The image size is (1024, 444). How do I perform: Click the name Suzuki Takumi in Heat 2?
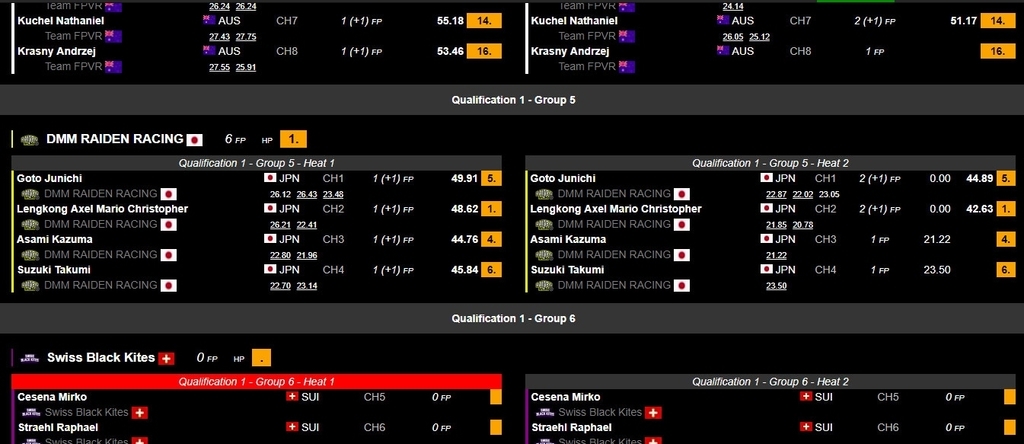pyautogui.click(x=568, y=270)
